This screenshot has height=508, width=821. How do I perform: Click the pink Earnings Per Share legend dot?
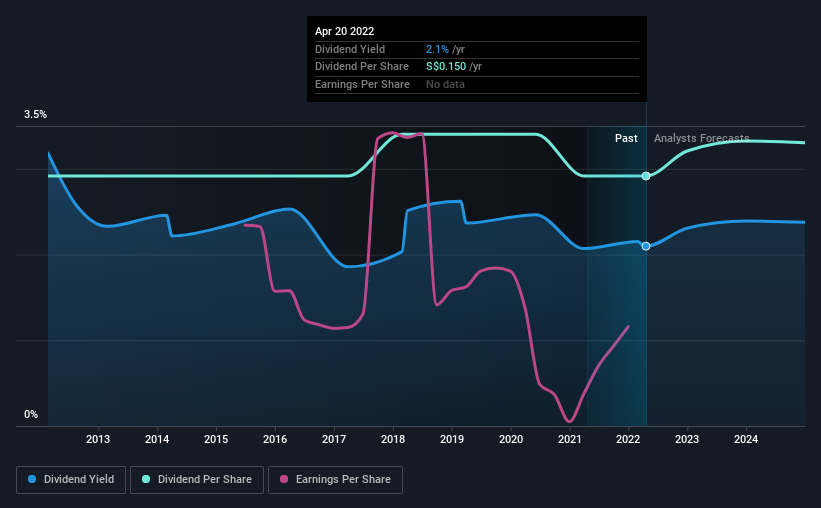click(284, 479)
